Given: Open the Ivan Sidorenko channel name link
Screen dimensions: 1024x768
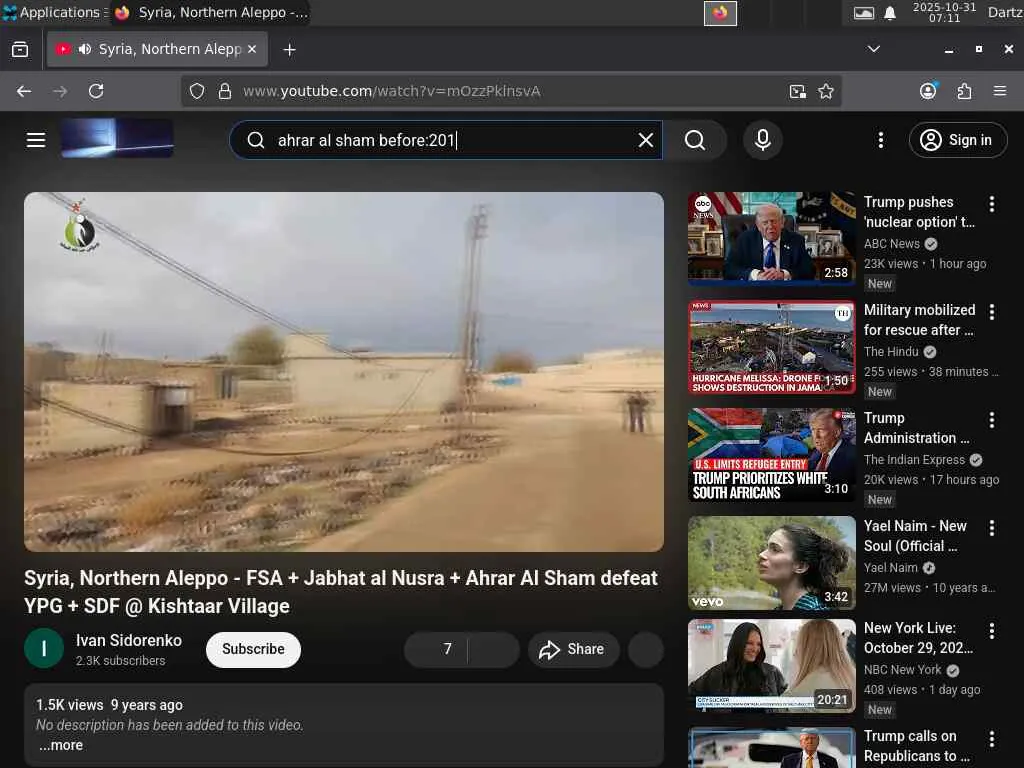Looking at the screenshot, I should click(x=129, y=640).
